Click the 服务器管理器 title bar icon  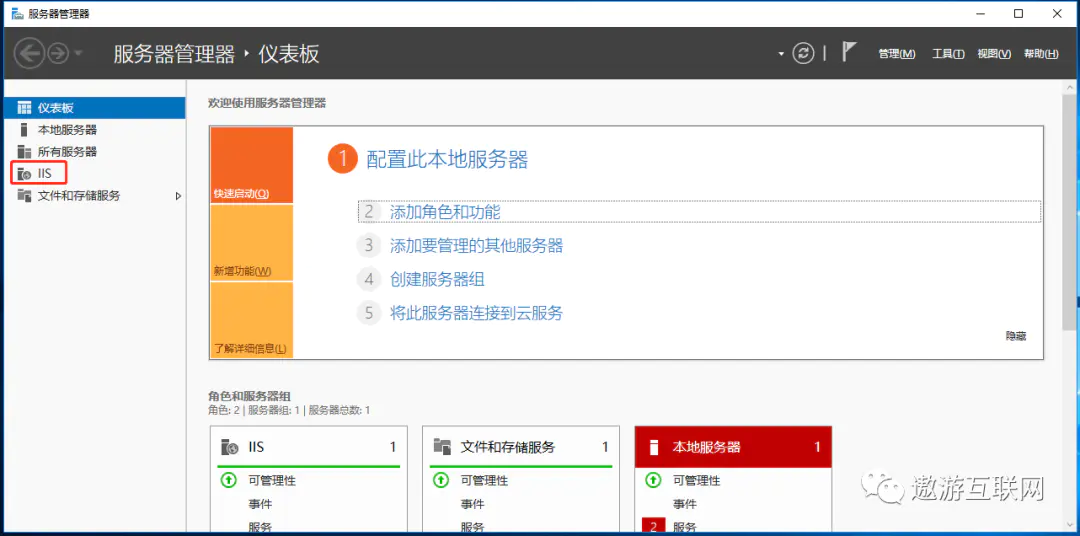(x=17, y=13)
